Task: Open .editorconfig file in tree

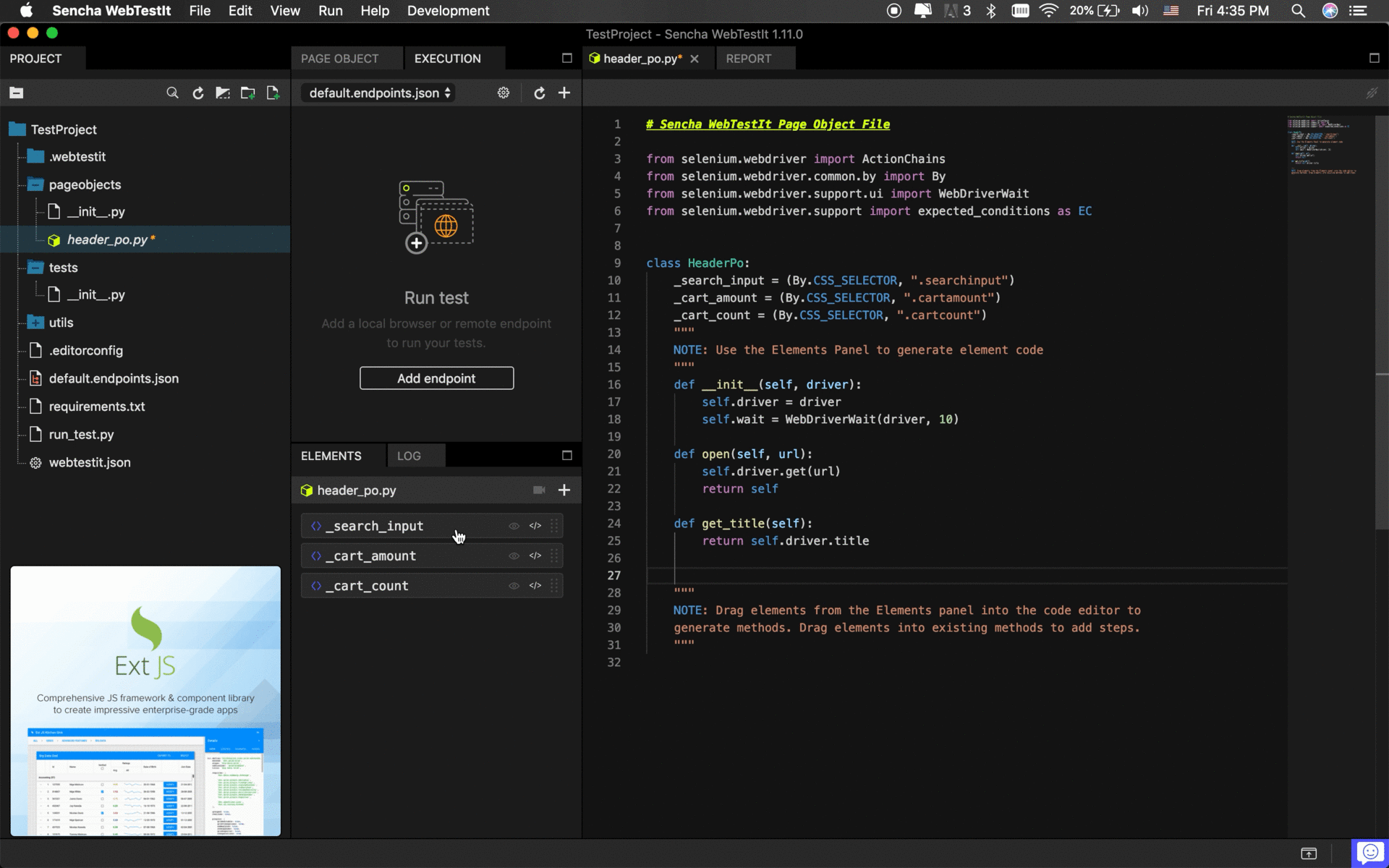Action: coord(86,351)
